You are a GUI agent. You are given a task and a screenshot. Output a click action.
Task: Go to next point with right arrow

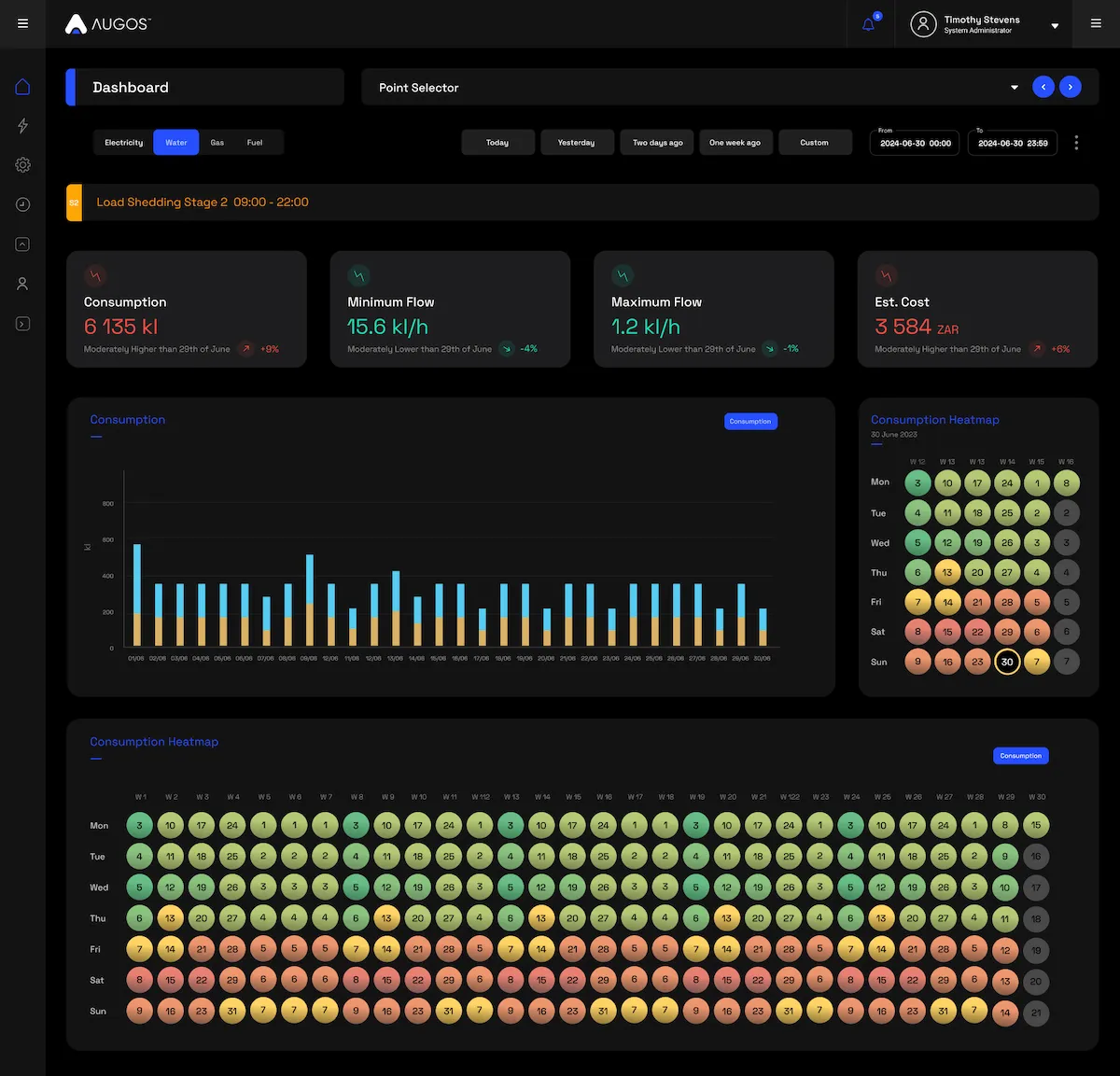pyautogui.click(x=1071, y=87)
